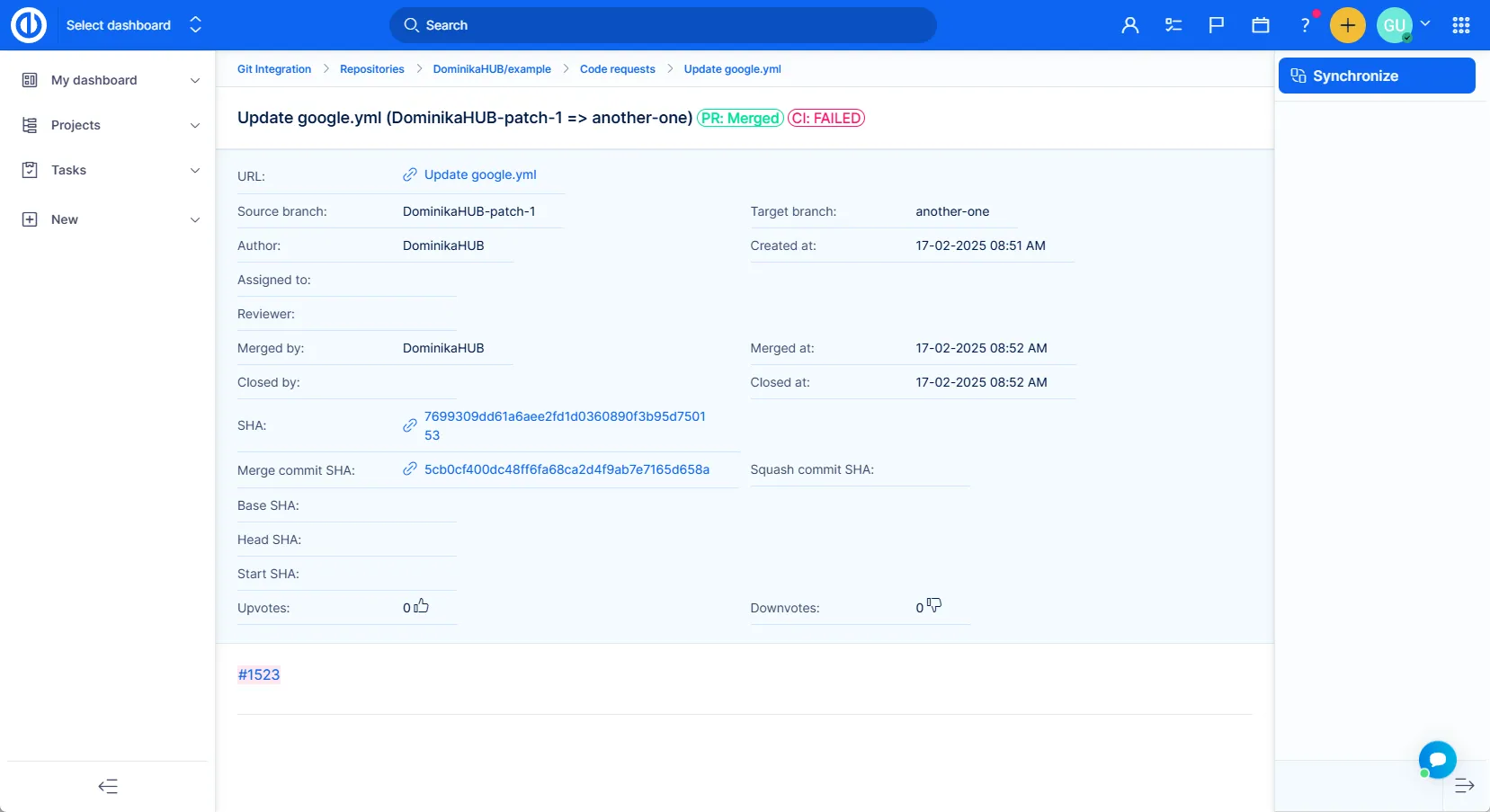Click the flag icon in top bar

1217,25
